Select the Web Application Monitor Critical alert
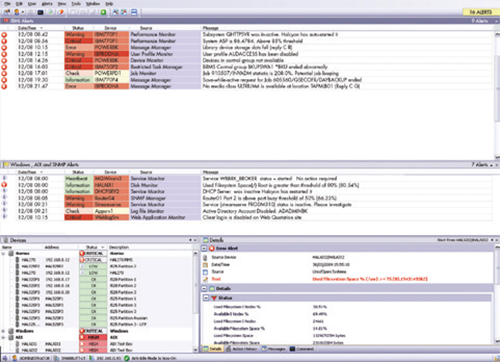The height and width of the screenshot is (362, 500). (x=247, y=217)
